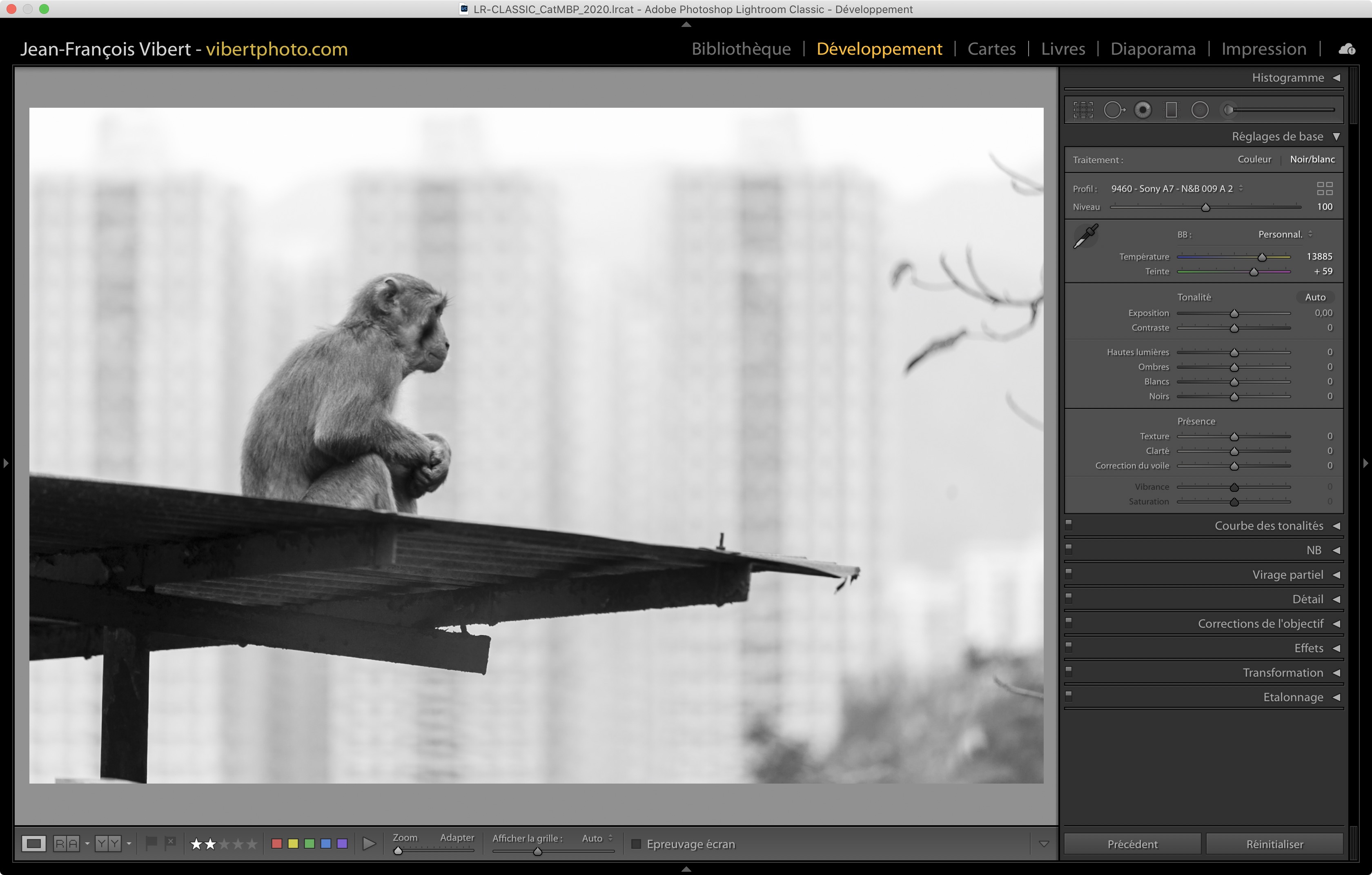
Task: Expand the Effets panel
Action: pos(1336,648)
